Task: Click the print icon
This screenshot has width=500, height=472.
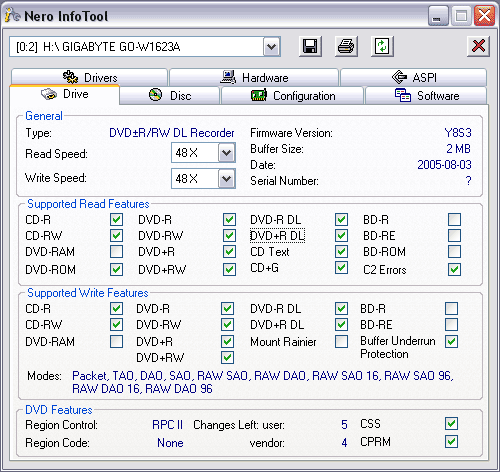Action: point(346,46)
